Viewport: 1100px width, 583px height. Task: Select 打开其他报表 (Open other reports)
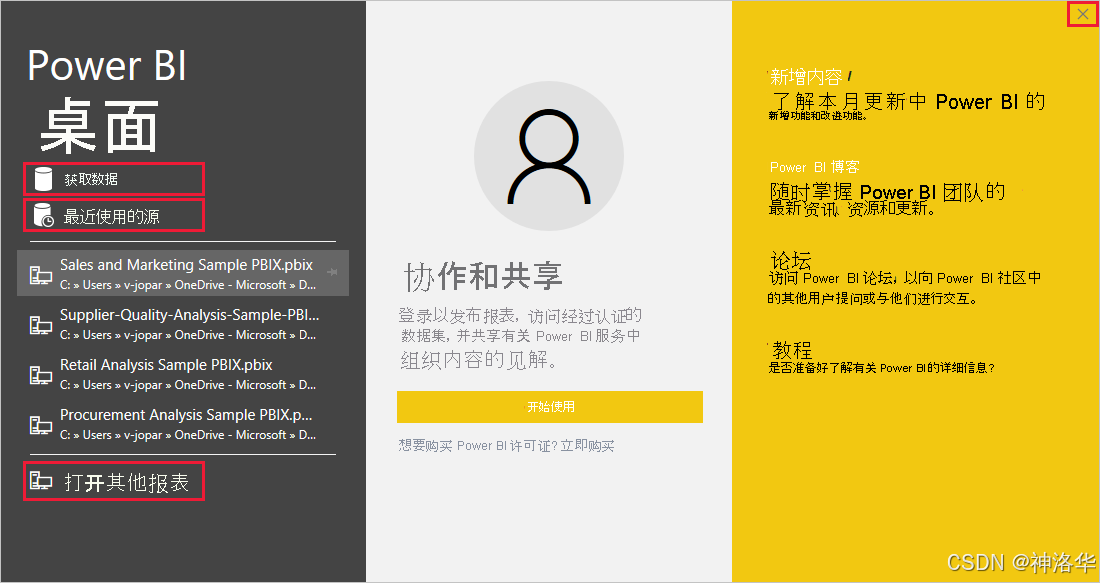tap(114, 481)
